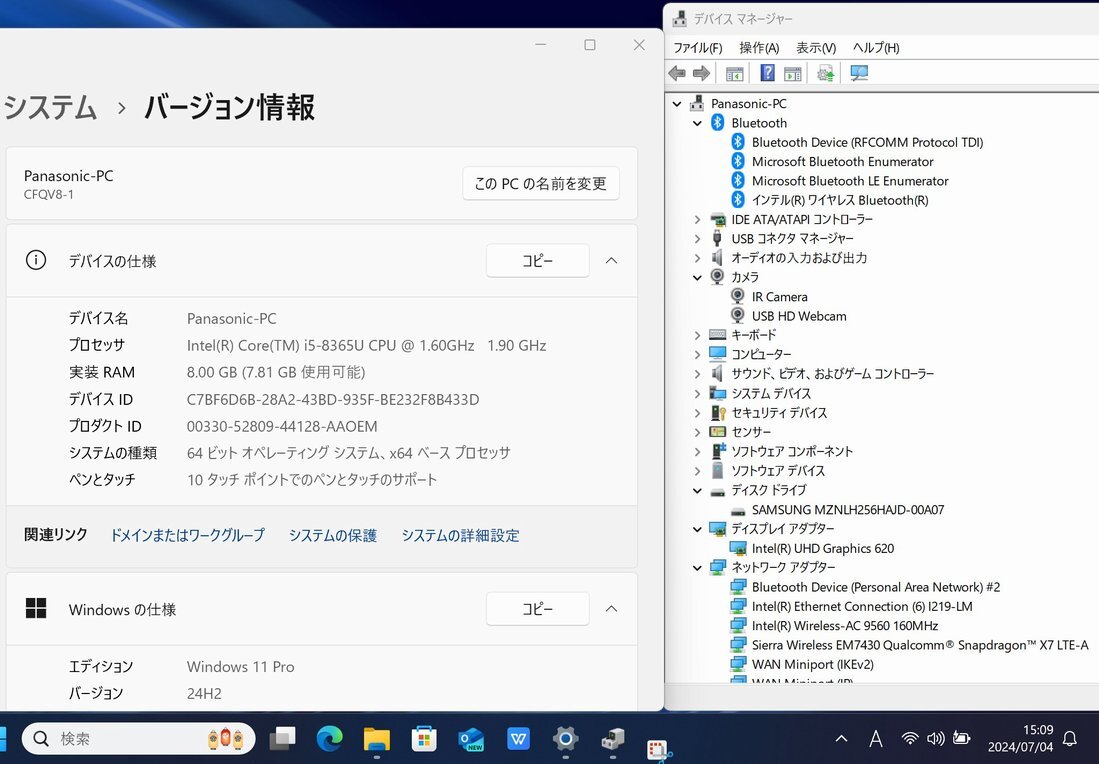1099x764 pixels.
Task: Collapse the ネットワーク アダプター category
Action: [697, 567]
